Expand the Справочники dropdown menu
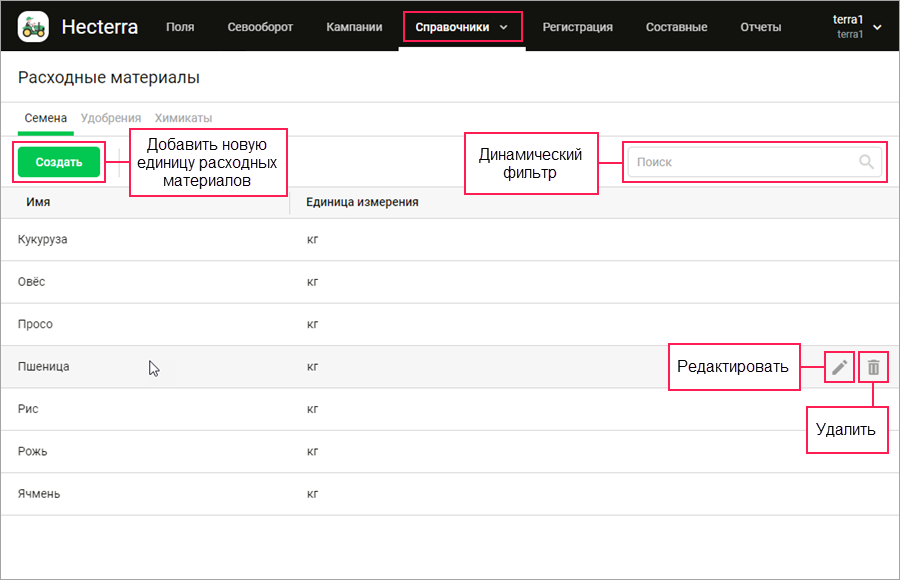 [462, 27]
